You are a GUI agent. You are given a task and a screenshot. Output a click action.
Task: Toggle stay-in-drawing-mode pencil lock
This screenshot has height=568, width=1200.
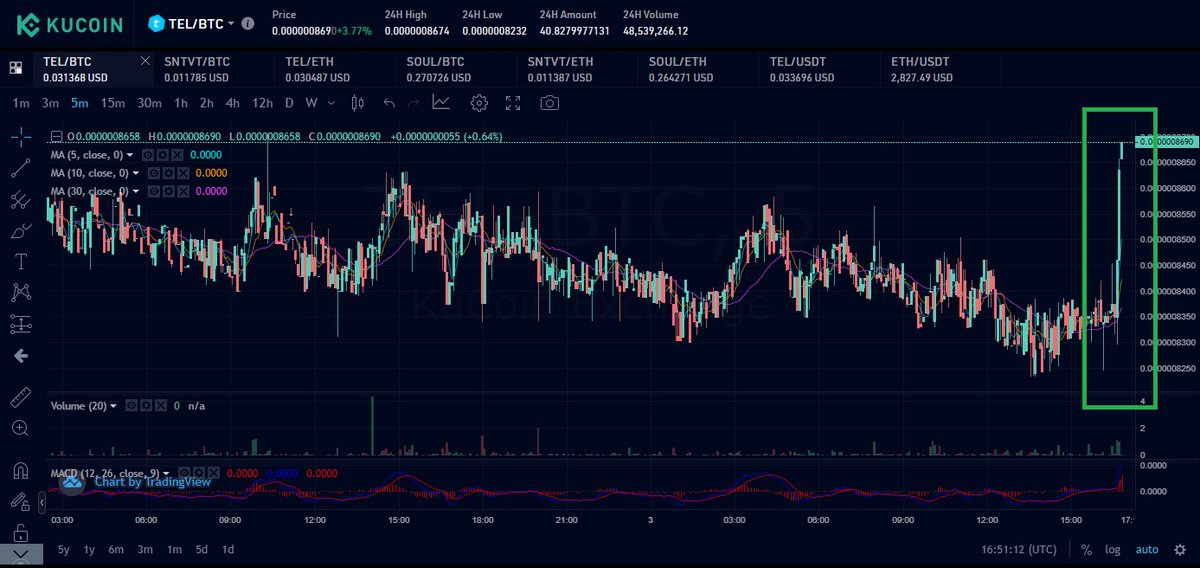[x=20, y=501]
